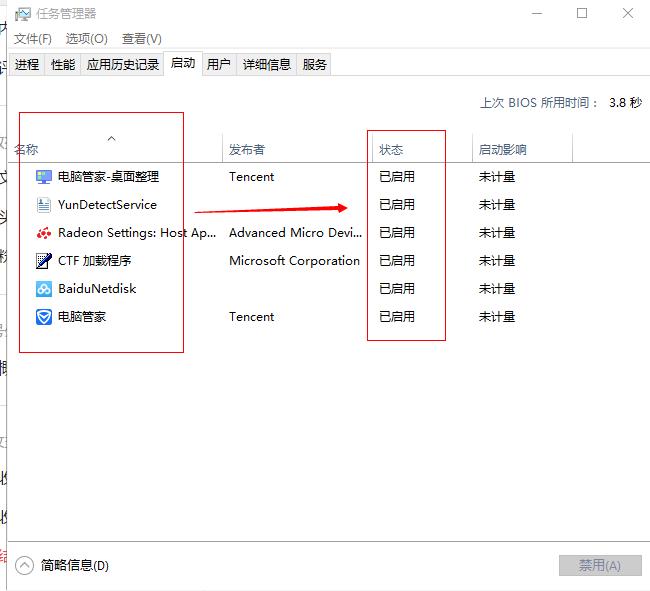Click the 禁用(A) button
This screenshot has width=650, height=591.
point(600,565)
